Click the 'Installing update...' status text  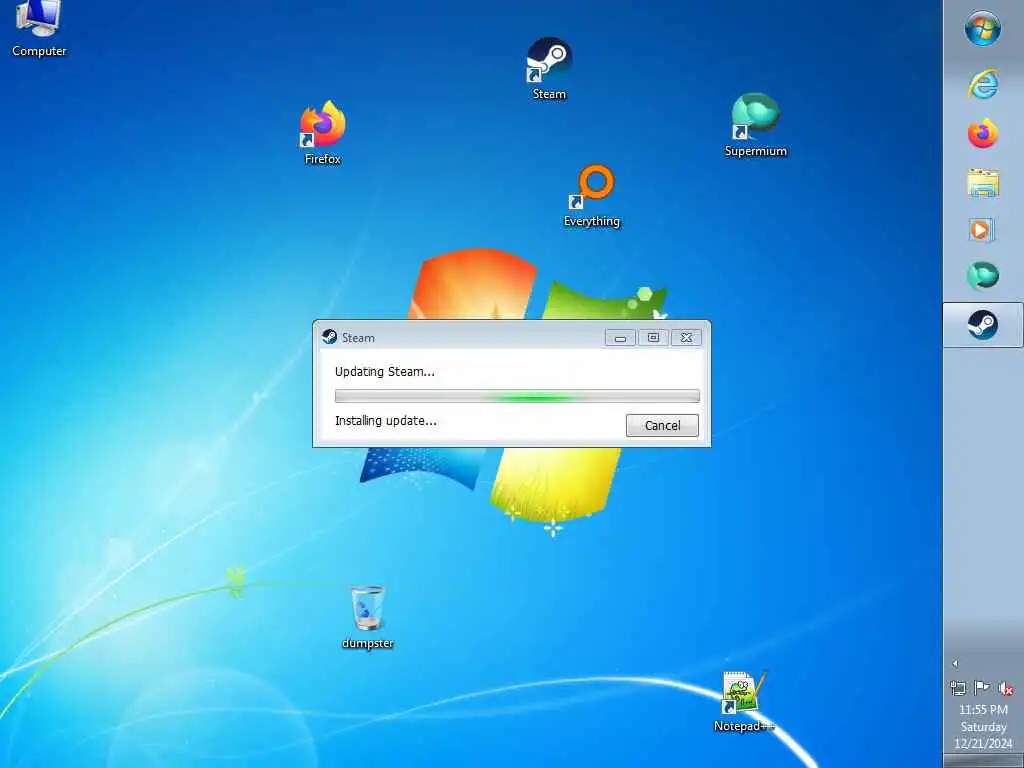(386, 421)
